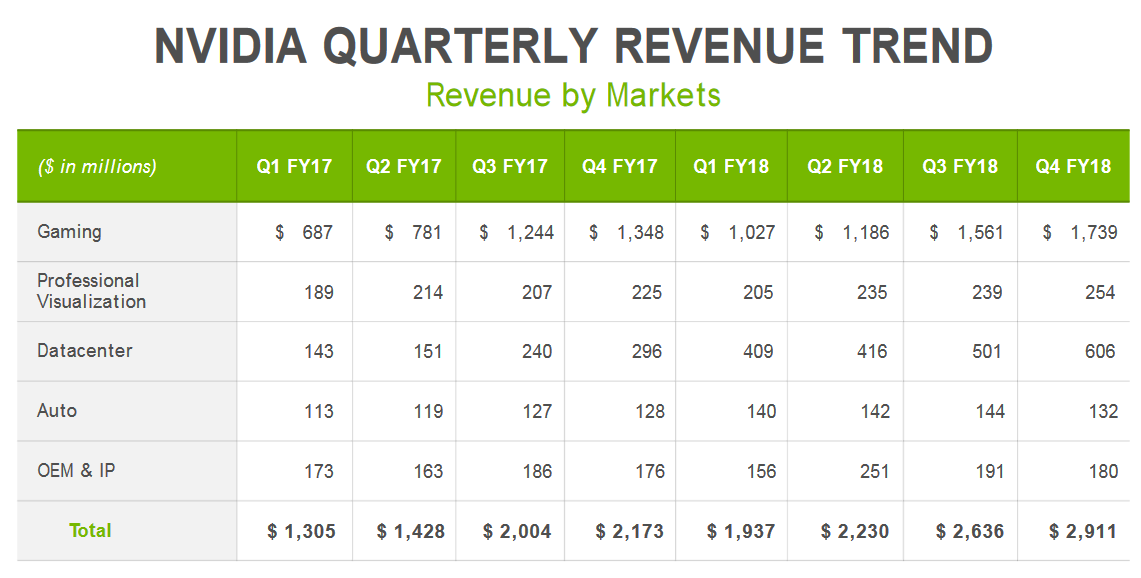Select OEM & IP value 156
Viewport: 1141px width, 578px height.
pyautogui.click(x=761, y=471)
